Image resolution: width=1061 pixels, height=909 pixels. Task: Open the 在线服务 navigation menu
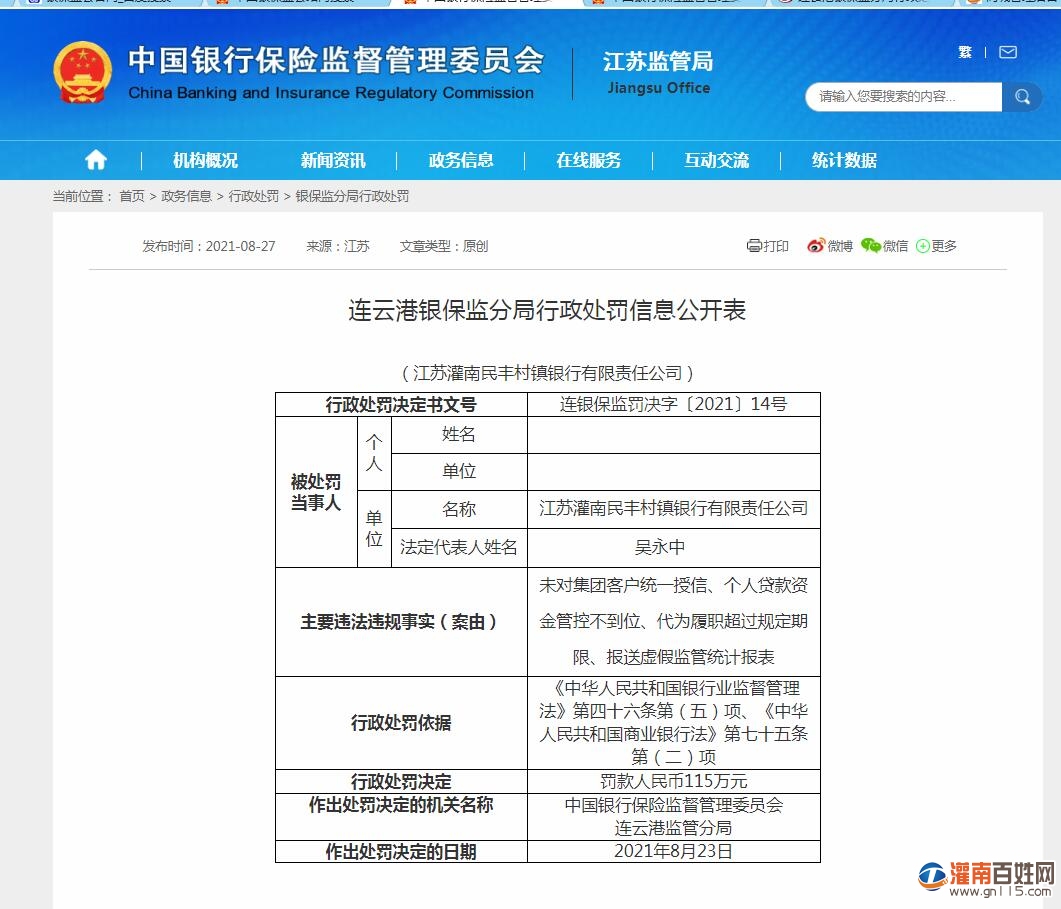click(x=587, y=160)
